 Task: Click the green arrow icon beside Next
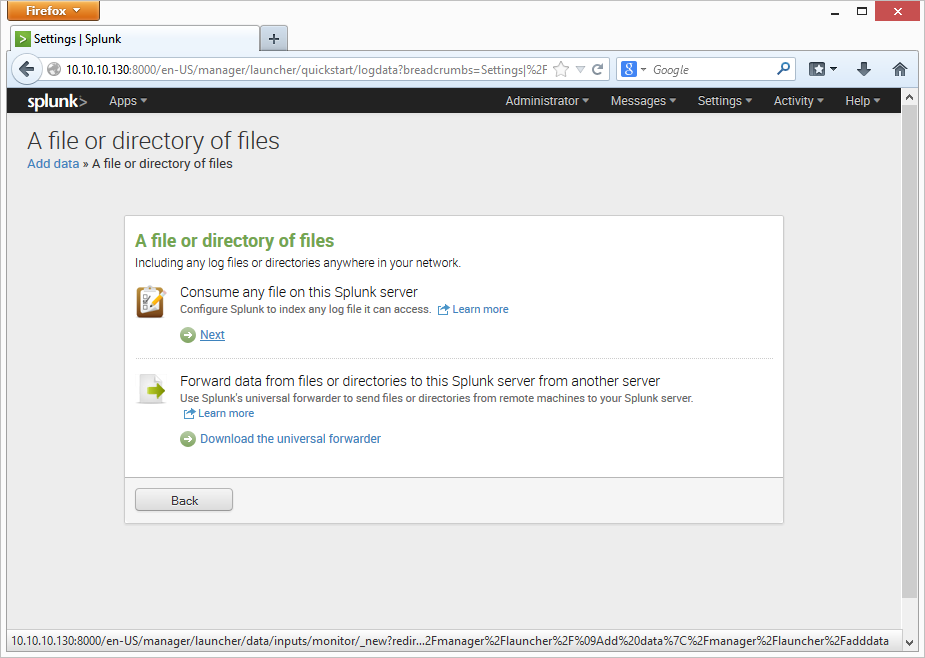pos(188,335)
